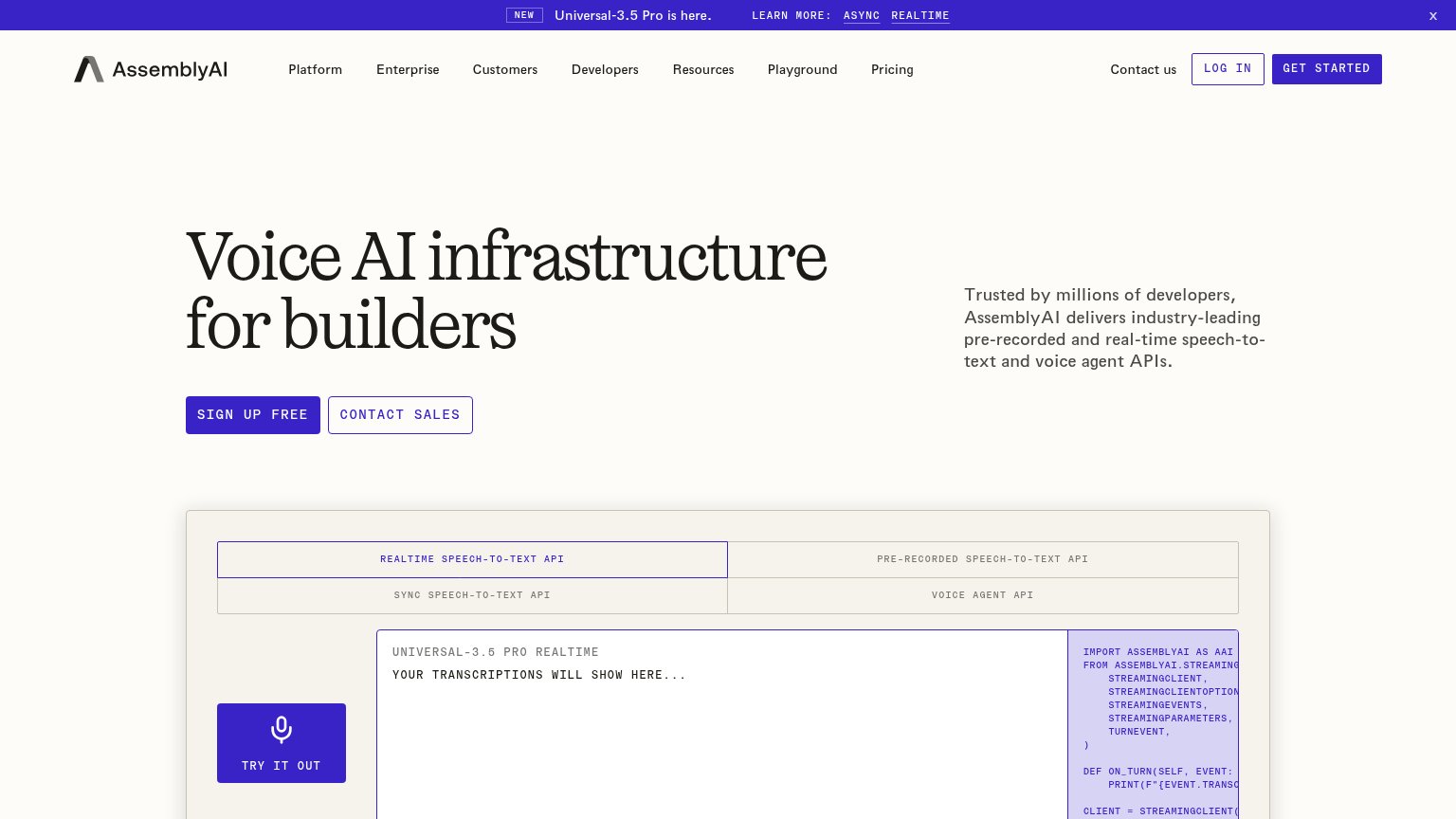
Task: Click the New badge in the banner
Action: [x=524, y=15]
